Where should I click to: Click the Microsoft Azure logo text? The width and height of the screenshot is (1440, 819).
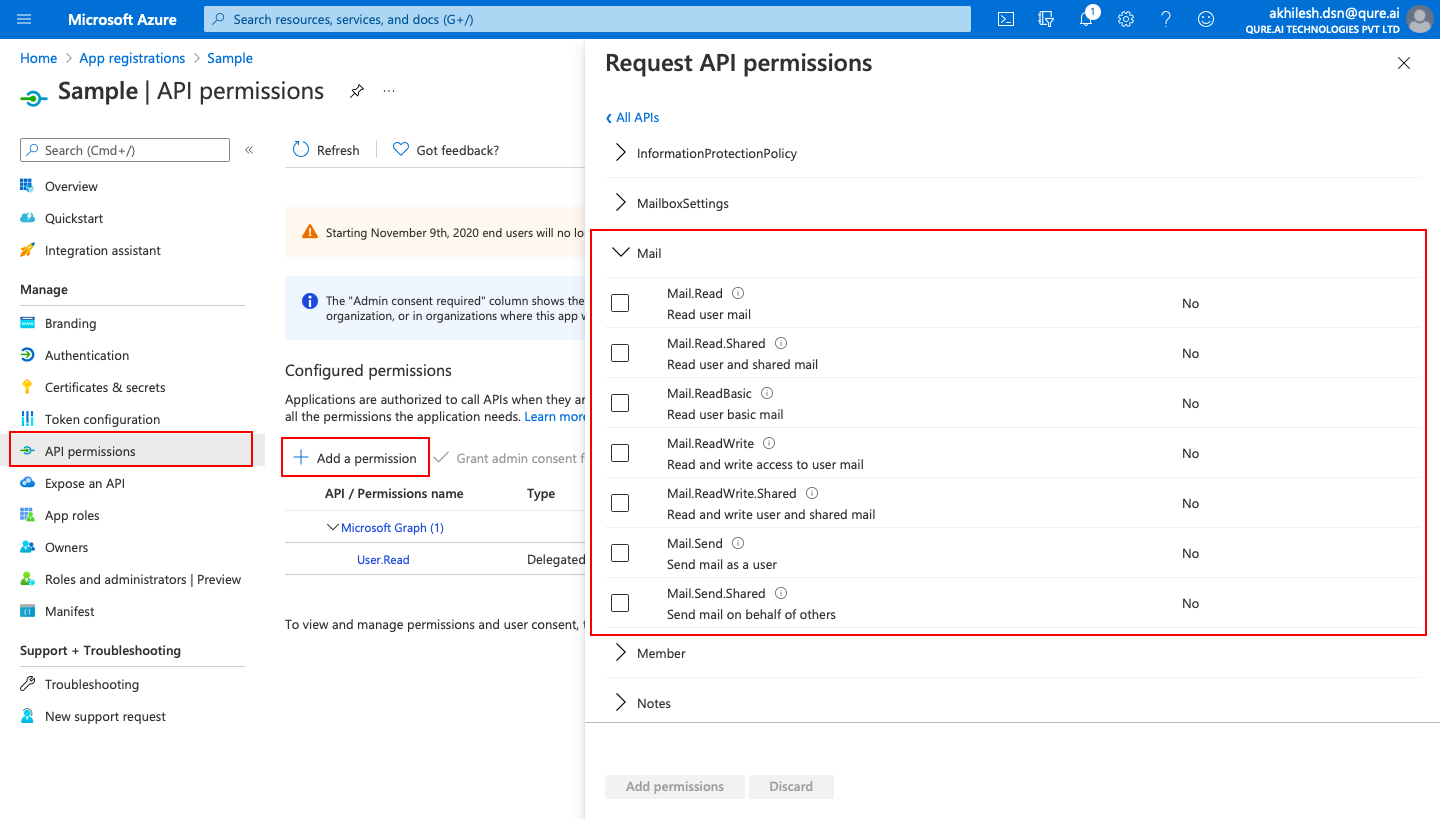(x=122, y=19)
